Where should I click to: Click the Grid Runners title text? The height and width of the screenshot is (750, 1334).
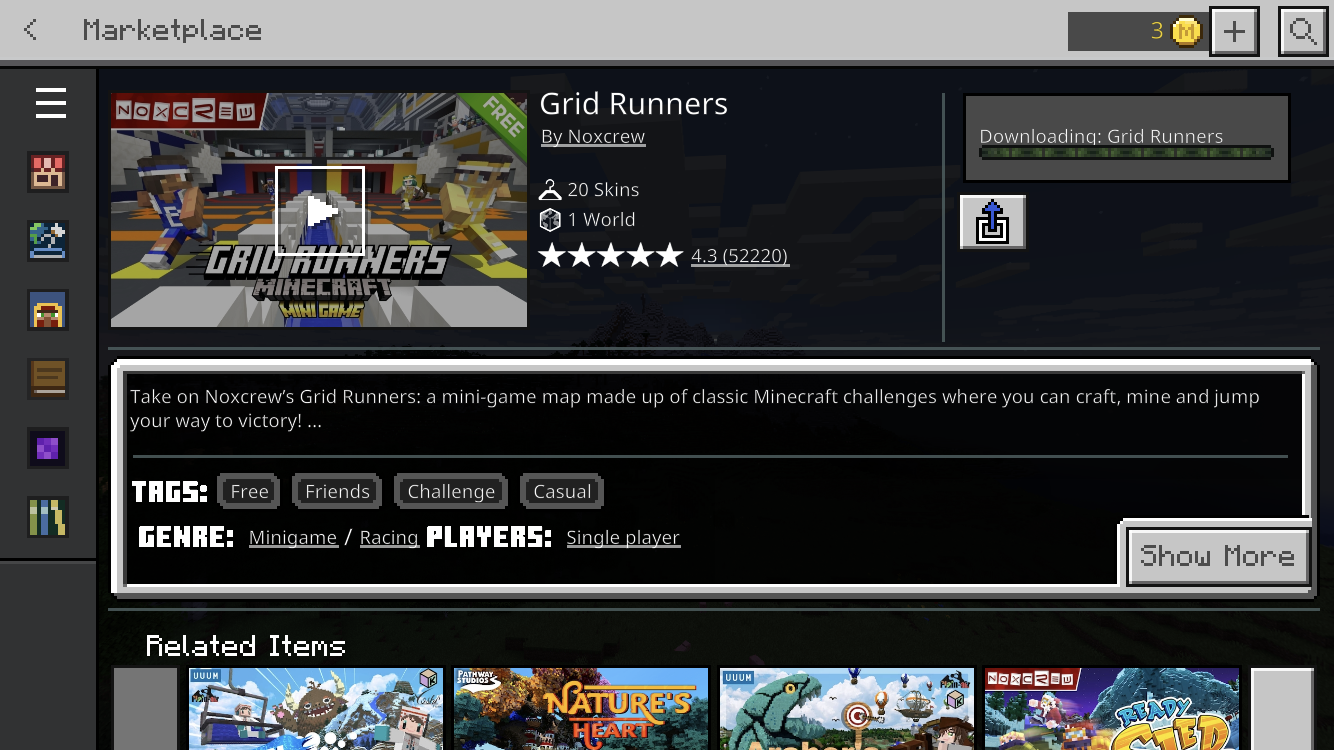tap(634, 104)
